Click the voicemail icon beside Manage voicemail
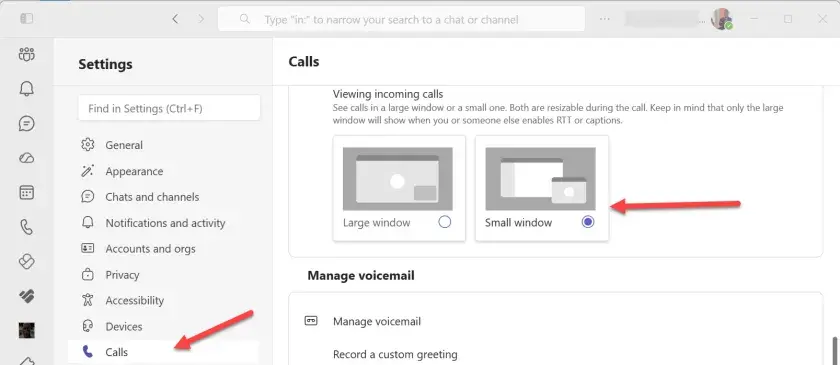The width and height of the screenshot is (840, 365). coord(311,321)
